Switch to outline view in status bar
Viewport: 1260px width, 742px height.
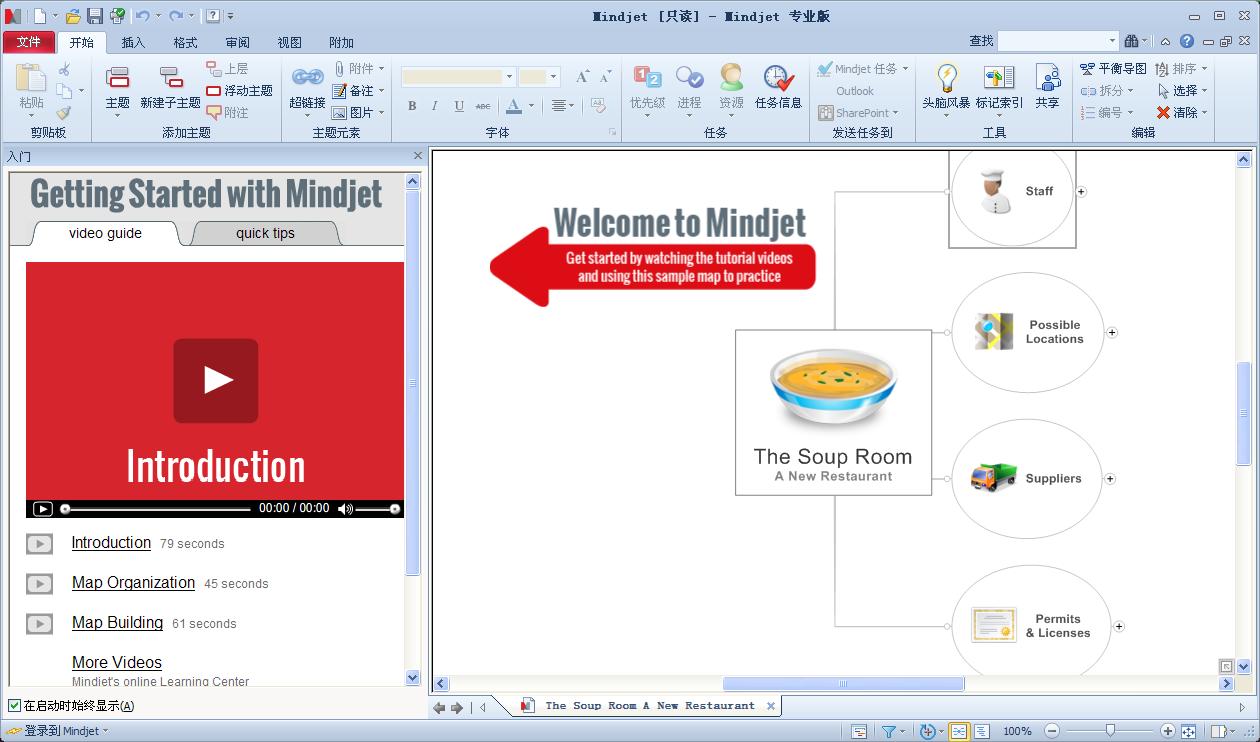(981, 732)
